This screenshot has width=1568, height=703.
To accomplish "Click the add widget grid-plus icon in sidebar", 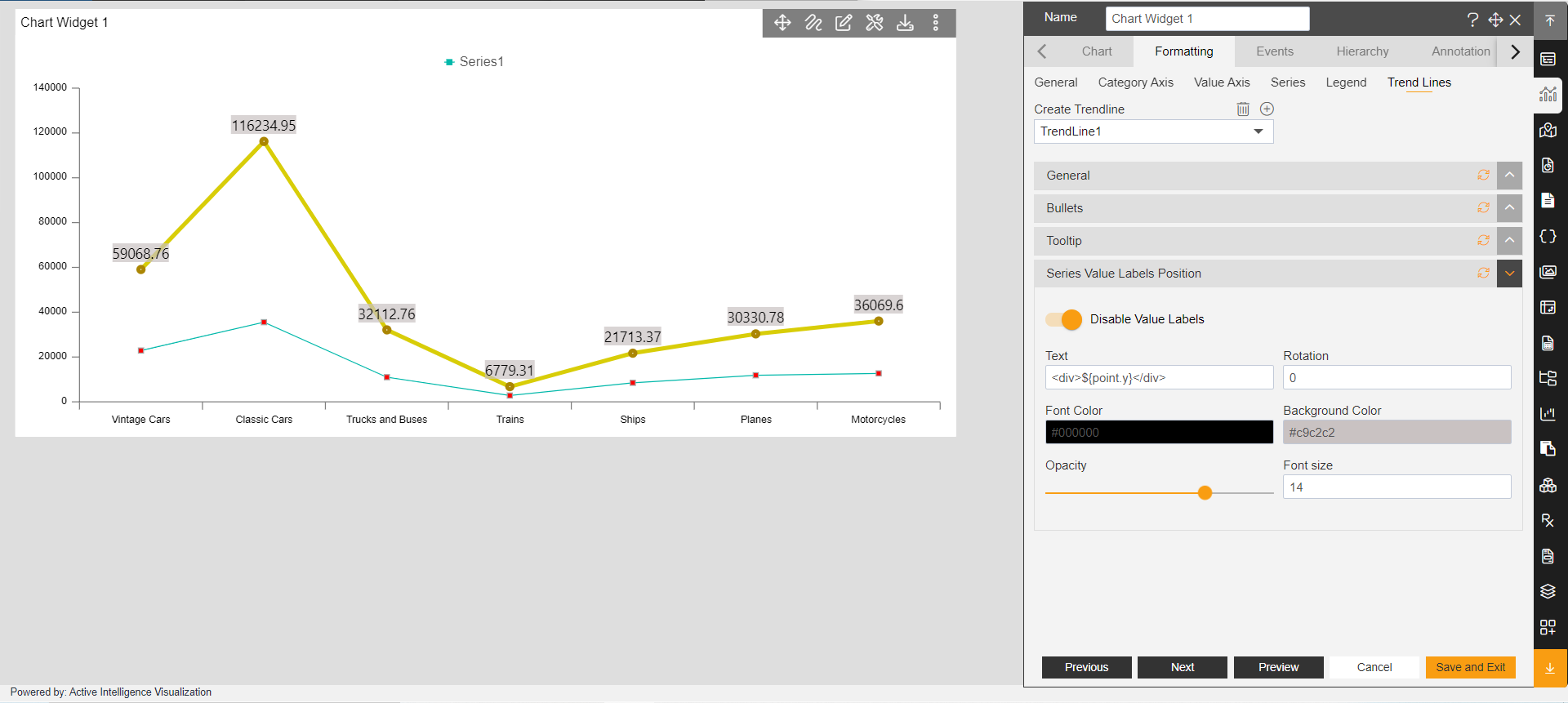I will (x=1548, y=627).
